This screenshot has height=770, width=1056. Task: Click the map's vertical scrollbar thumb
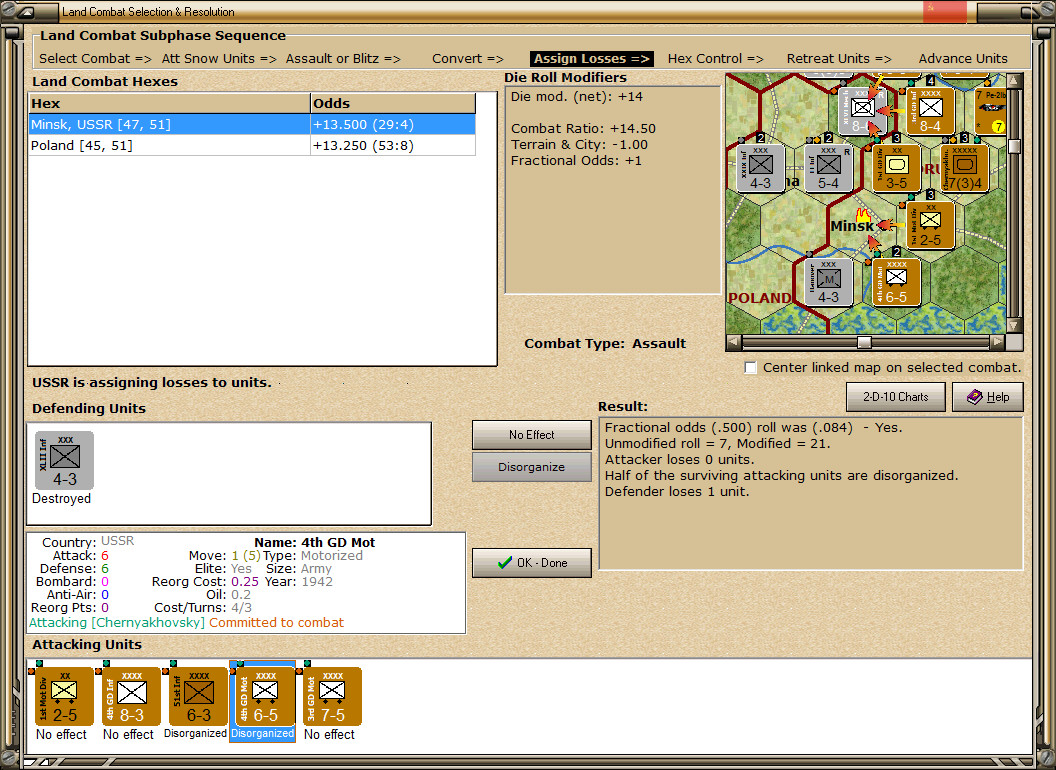(x=1014, y=146)
